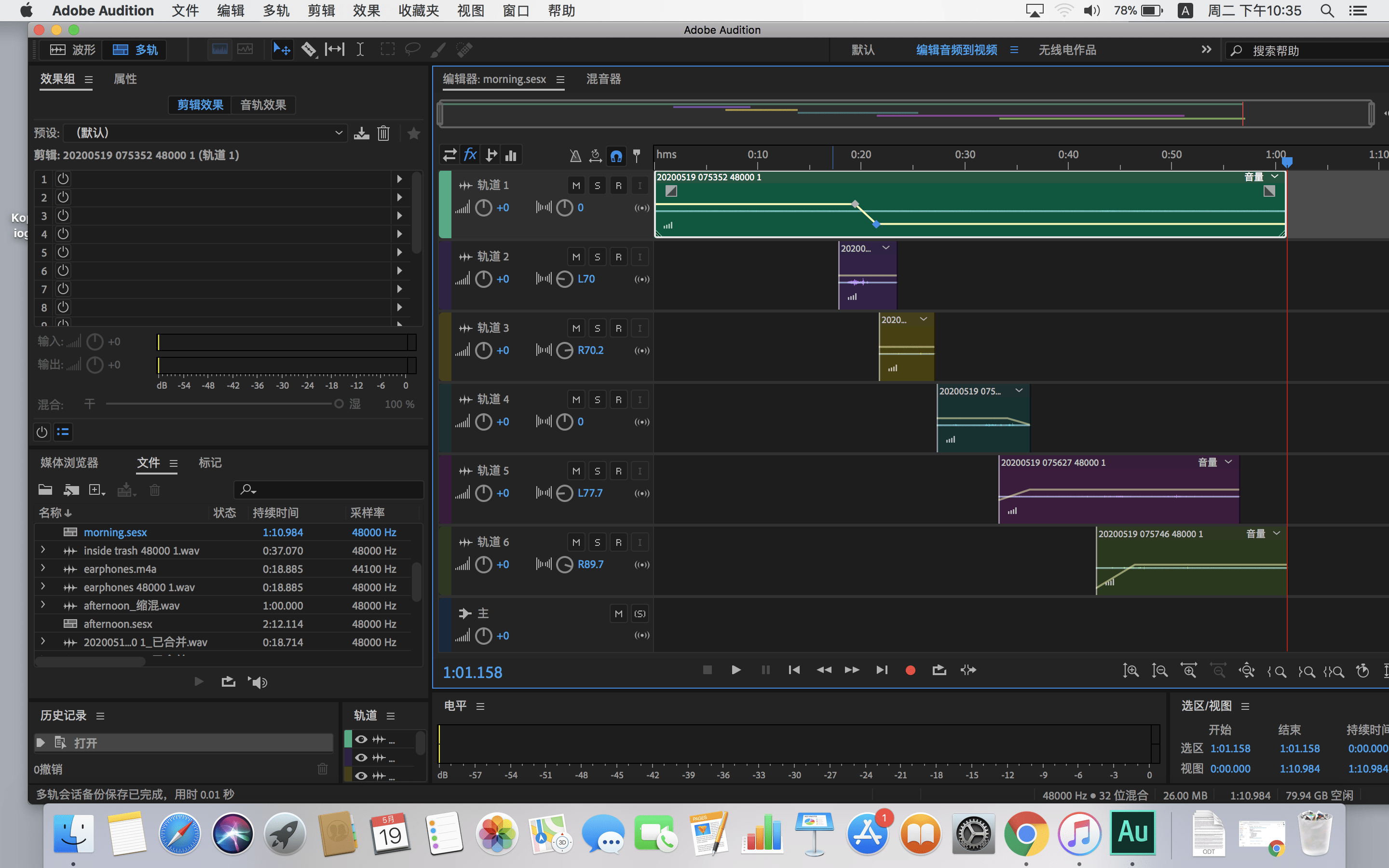
Task: Click the new file icon
Action: [97, 489]
